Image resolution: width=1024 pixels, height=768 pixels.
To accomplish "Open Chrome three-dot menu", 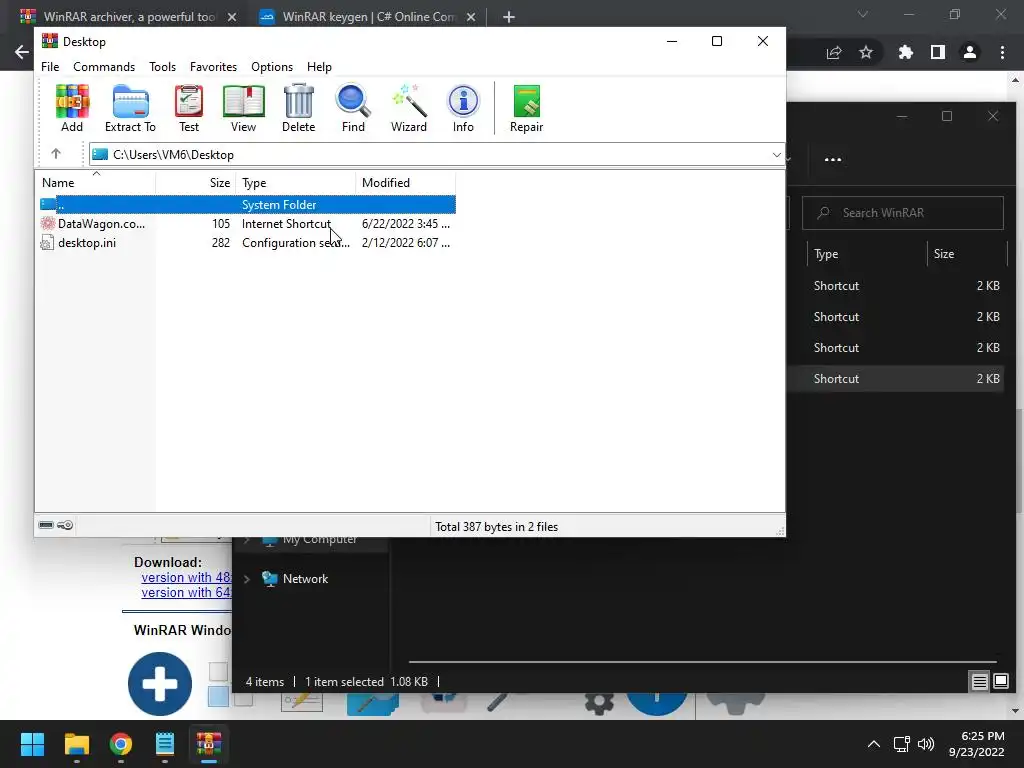I will pos(1002,52).
